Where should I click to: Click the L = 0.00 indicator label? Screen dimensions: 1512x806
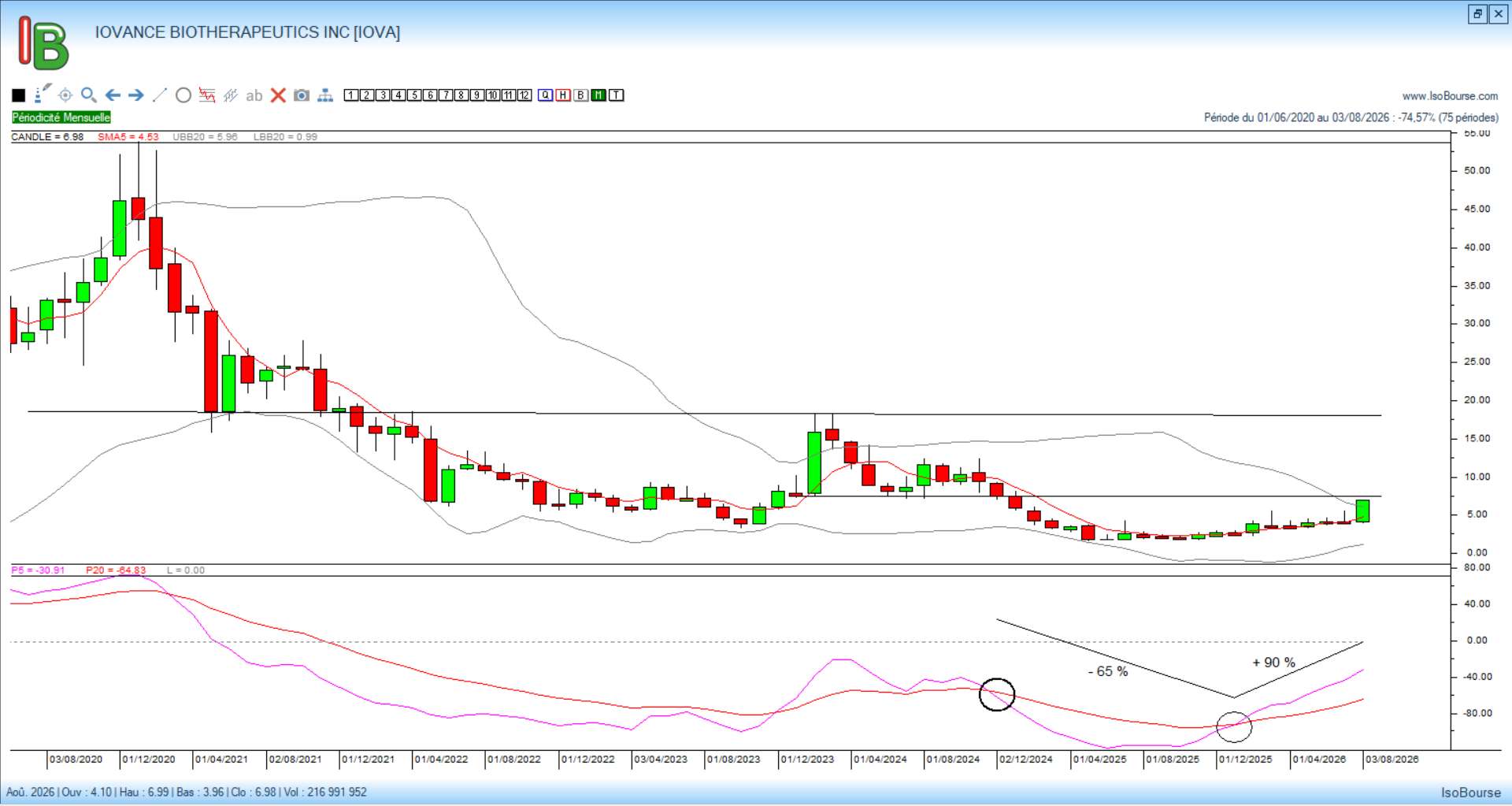(x=186, y=570)
